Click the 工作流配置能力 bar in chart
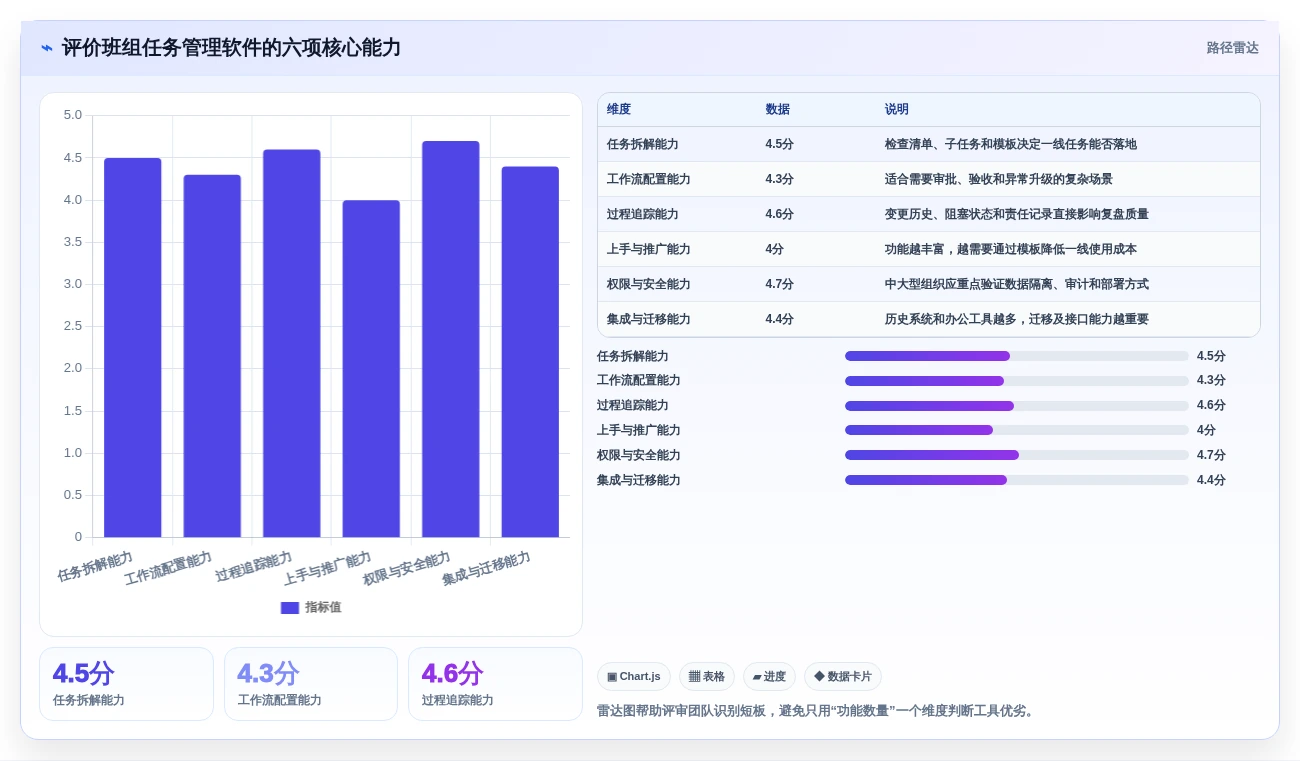Viewport: 1300px width, 761px height. tap(212, 356)
